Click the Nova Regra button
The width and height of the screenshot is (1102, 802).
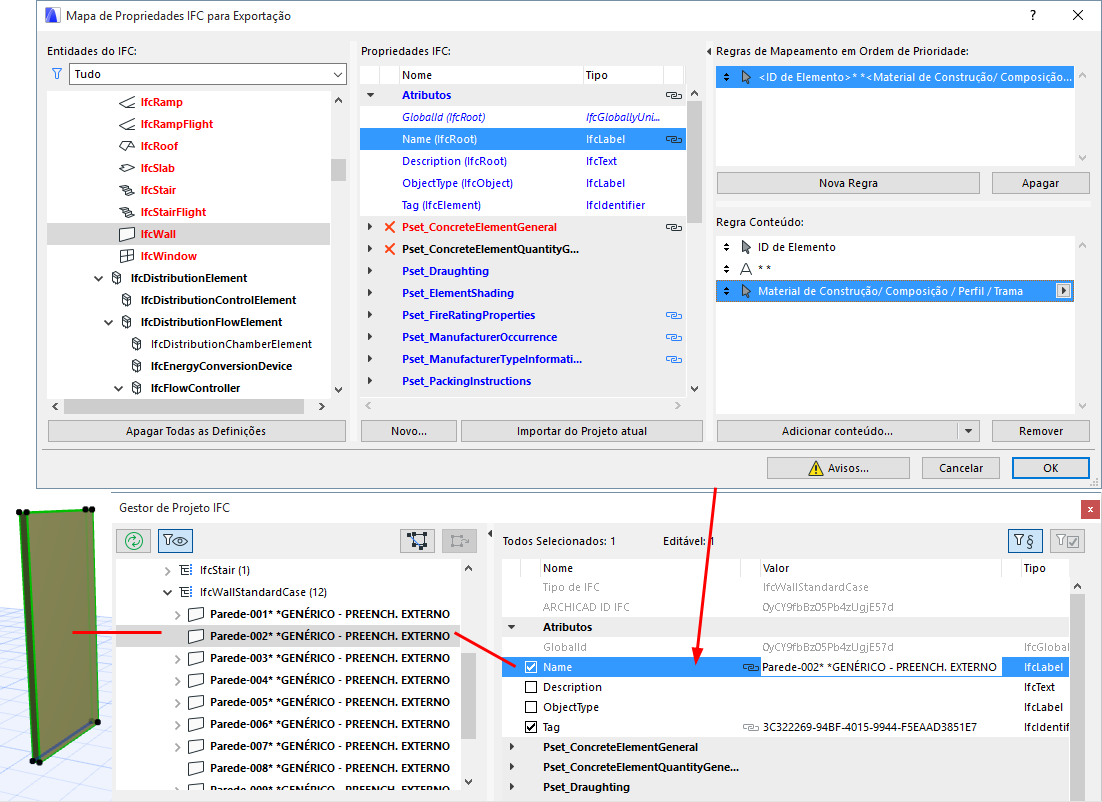(x=848, y=183)
